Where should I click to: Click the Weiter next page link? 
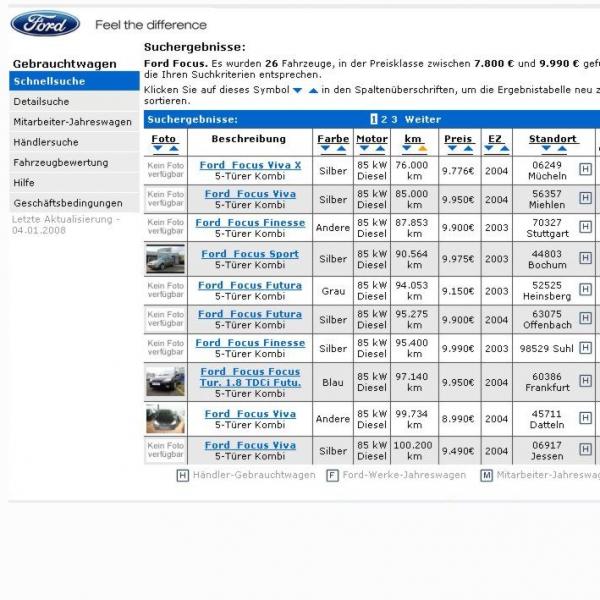pyautogui.click(x=422, y=119)
